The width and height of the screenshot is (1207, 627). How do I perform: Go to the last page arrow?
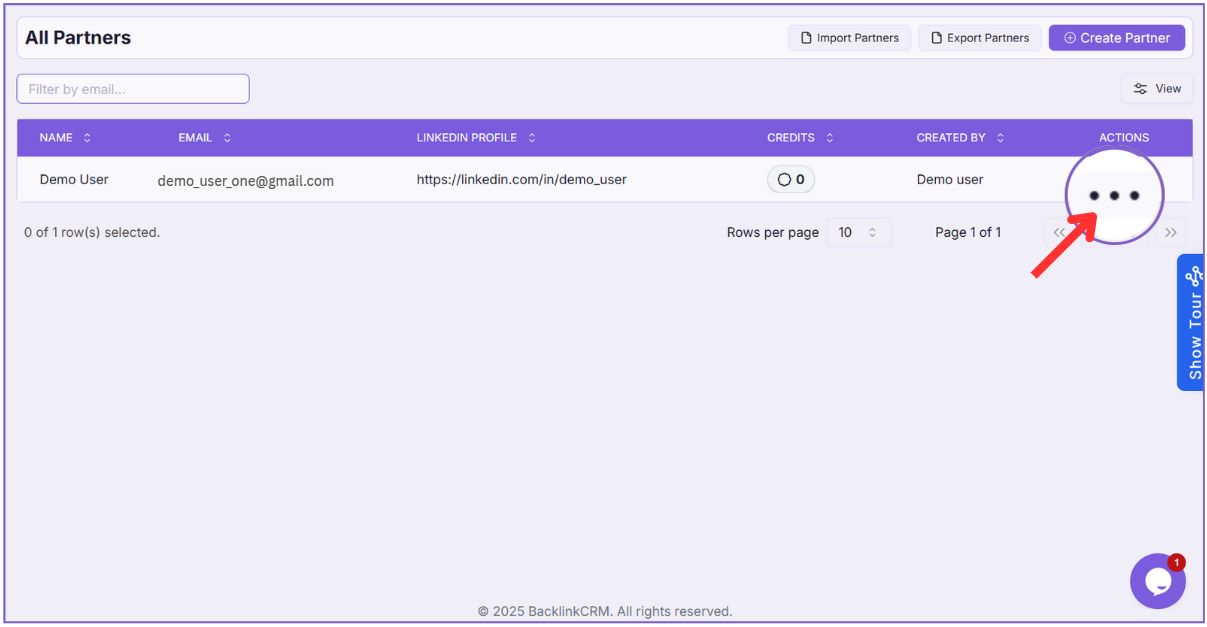(x=1171, y=233)
